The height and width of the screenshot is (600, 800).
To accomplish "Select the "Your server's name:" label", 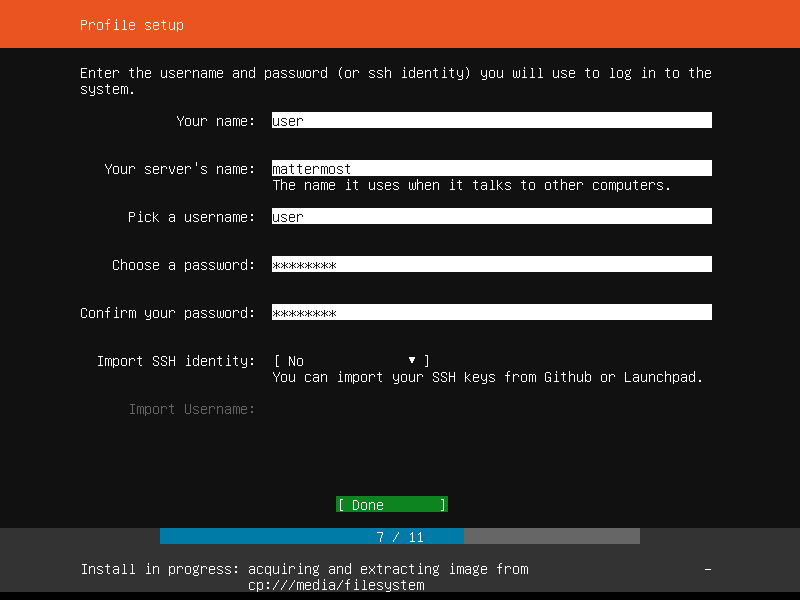I will click(x=179, y=169).
